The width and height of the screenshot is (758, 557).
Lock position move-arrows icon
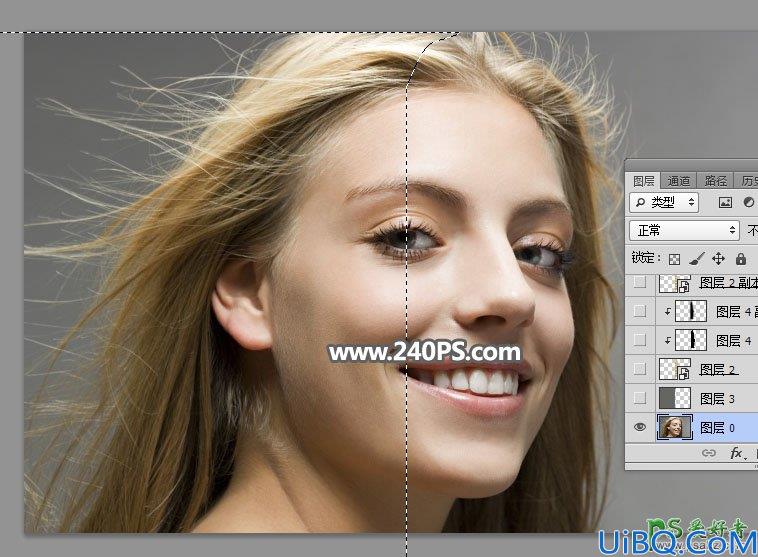click(x=718, y=259)
